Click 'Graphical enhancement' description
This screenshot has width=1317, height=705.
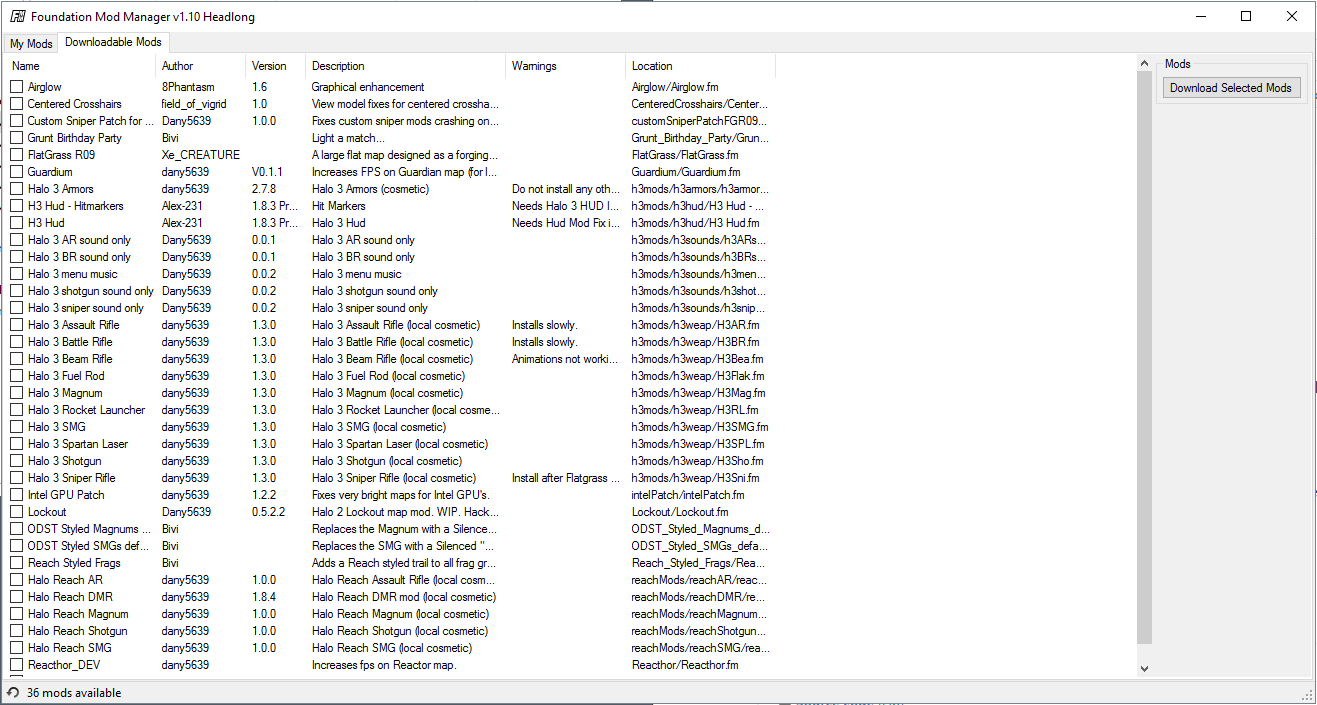[368, 87]
